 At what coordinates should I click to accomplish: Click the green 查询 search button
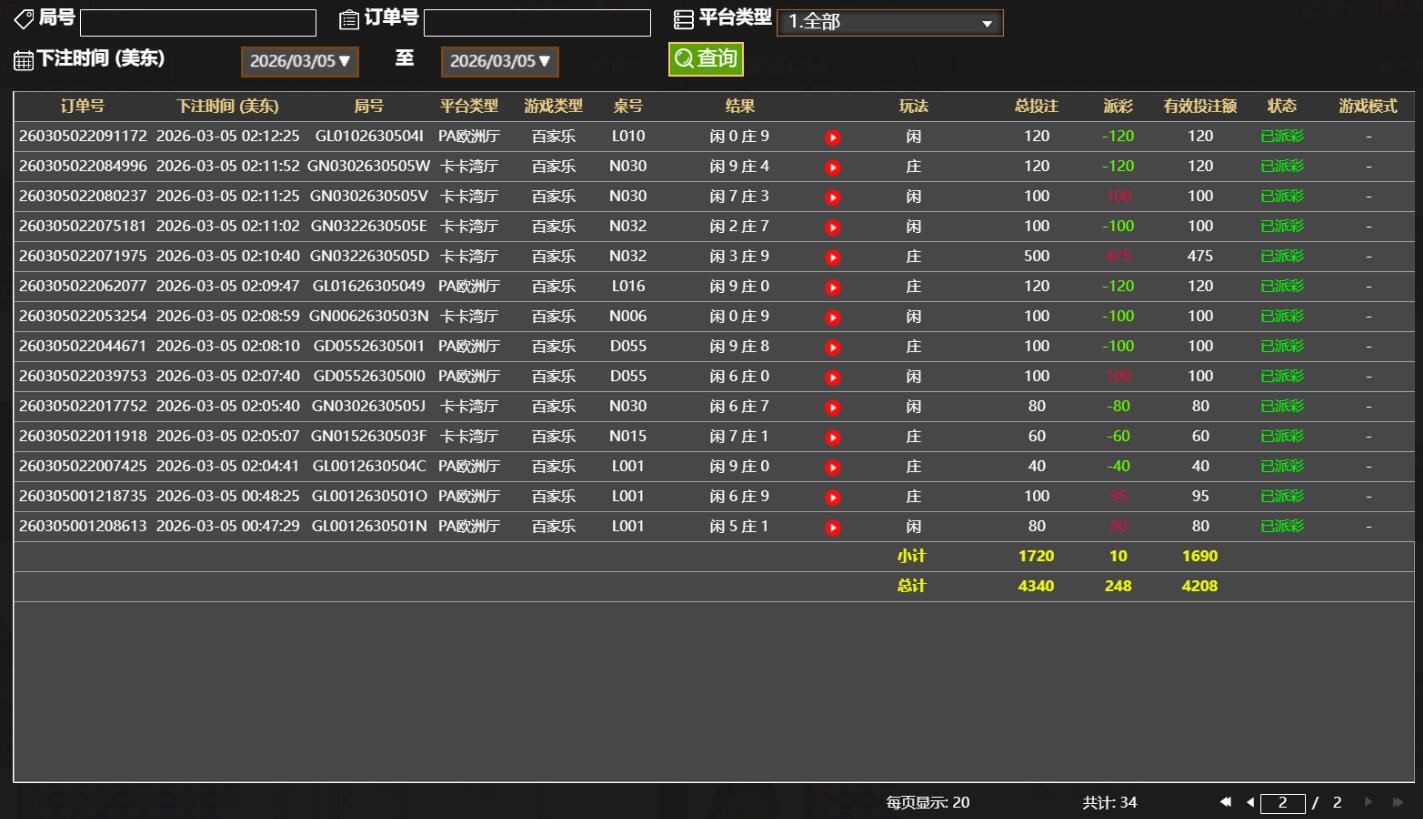pos(706,59)
